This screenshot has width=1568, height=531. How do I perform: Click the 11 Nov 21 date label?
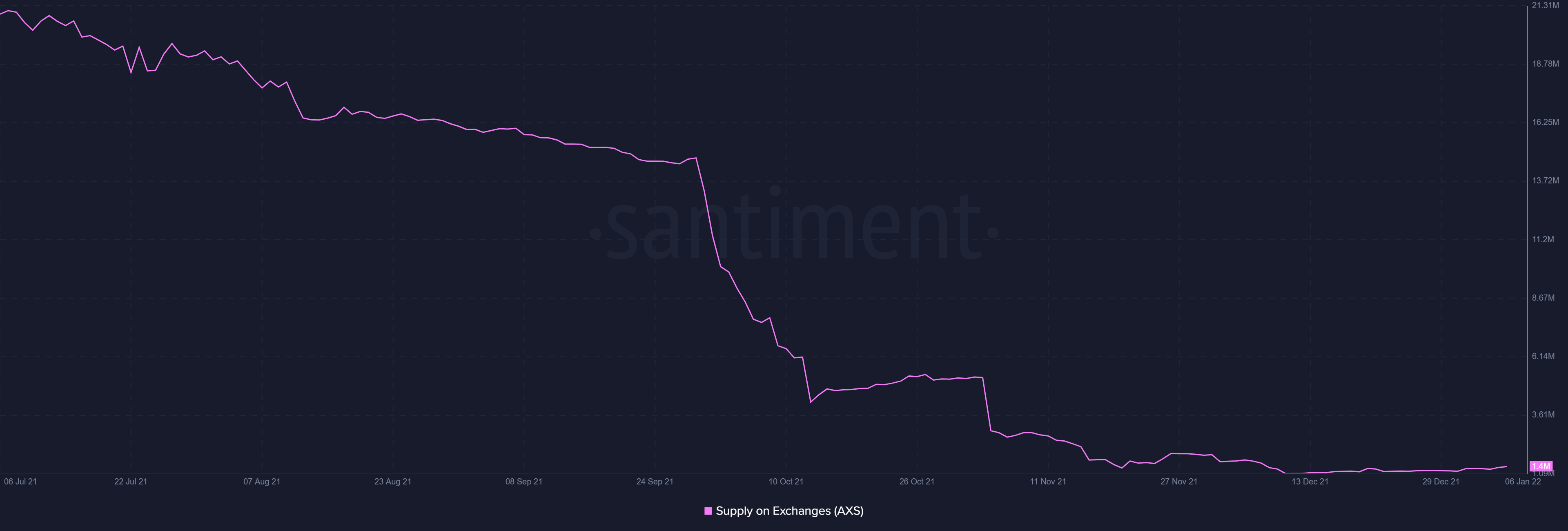tap(1047, 482)
